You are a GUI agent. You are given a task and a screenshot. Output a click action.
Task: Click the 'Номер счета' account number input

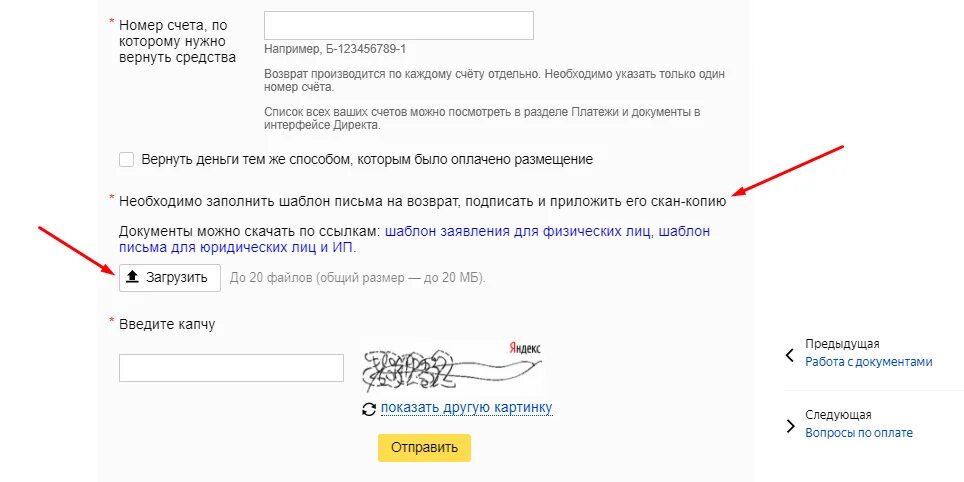tap(398, 25)
